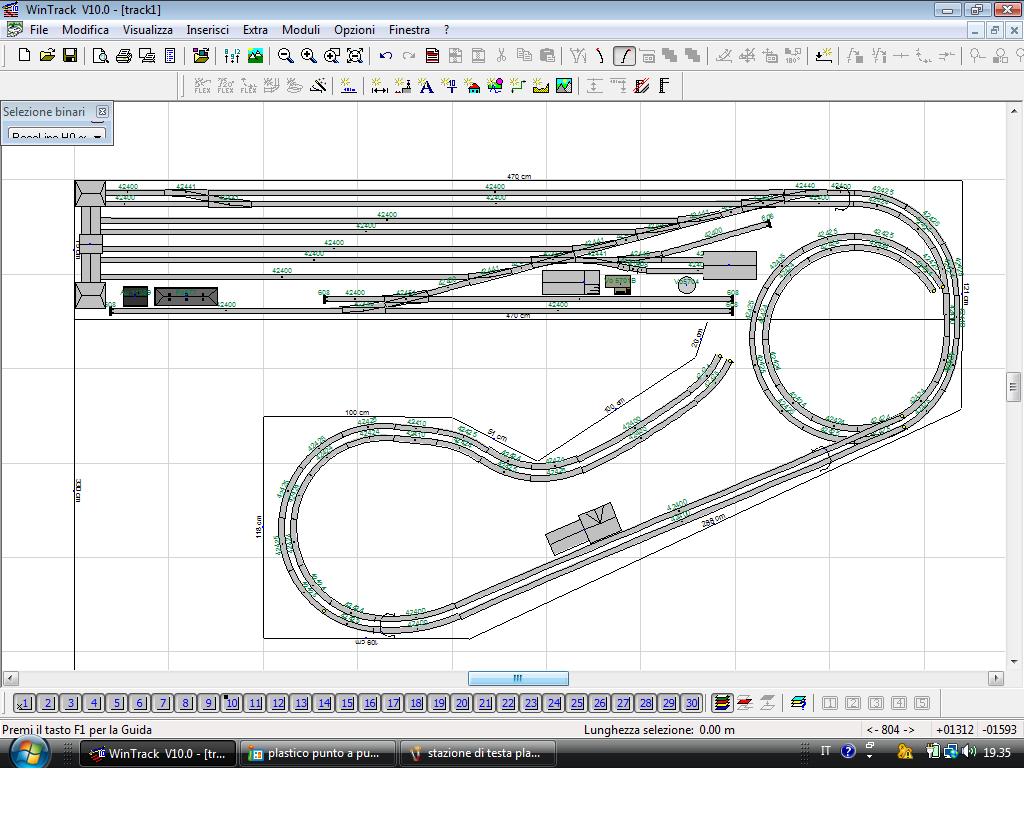Click the 8-9-12 numbering sort icon

tap(232, 55)
